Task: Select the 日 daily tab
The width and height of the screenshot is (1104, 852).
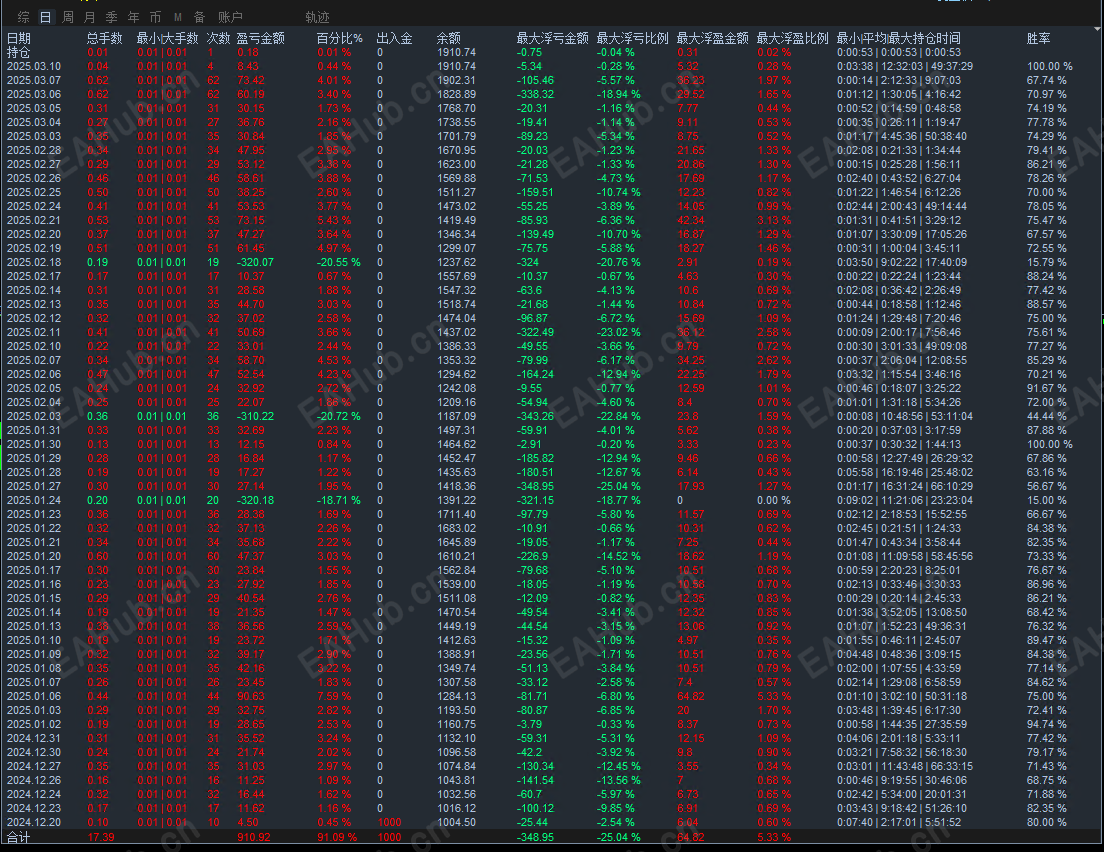Action: pos(46,17)
